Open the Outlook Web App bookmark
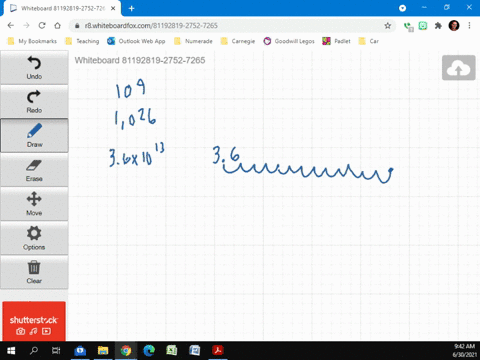480x360 pixels. 136,41
